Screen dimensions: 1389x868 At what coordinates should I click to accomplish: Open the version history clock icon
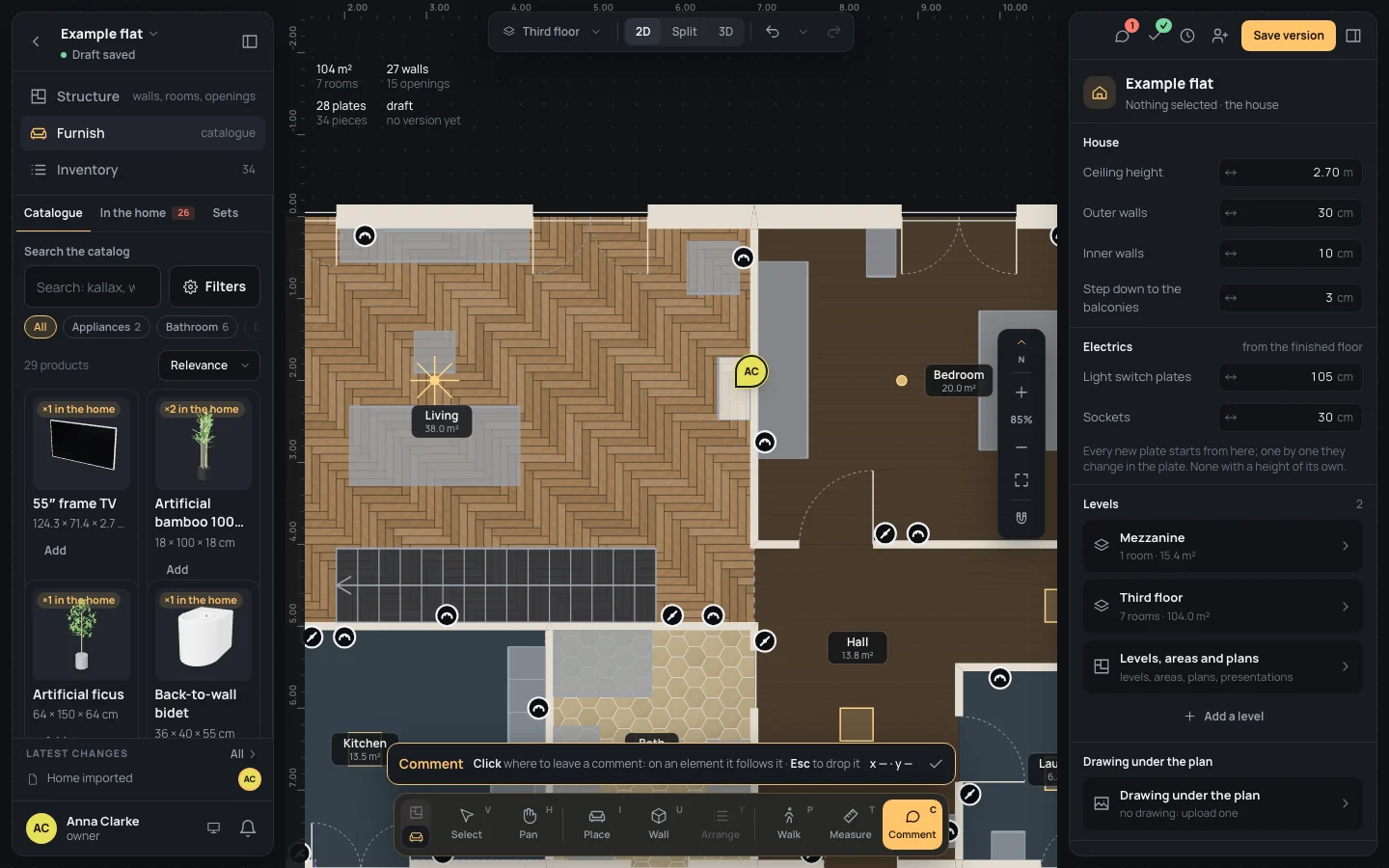point(1187,36)
